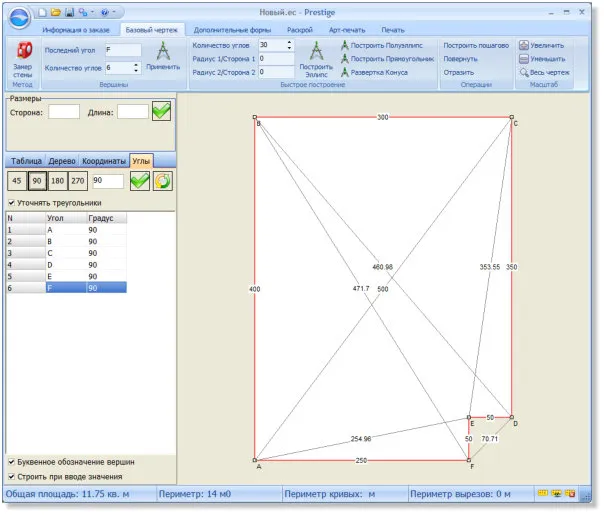Viewport: 604px width, 515px height.
Task: Select the 45 degree angle preset
Action: pyautogui.click(x=17, y=181)
